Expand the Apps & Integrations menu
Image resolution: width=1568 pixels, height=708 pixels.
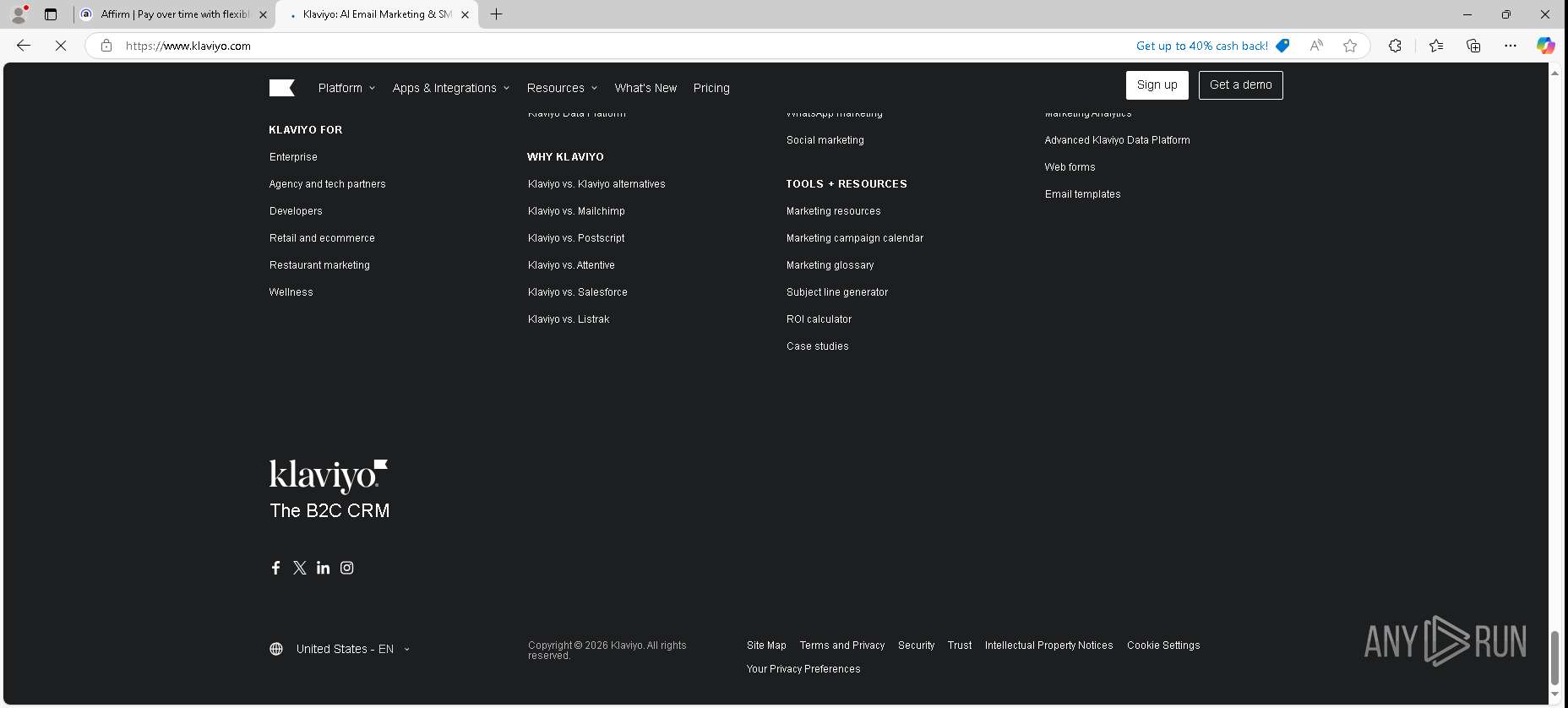coord(451,88)
